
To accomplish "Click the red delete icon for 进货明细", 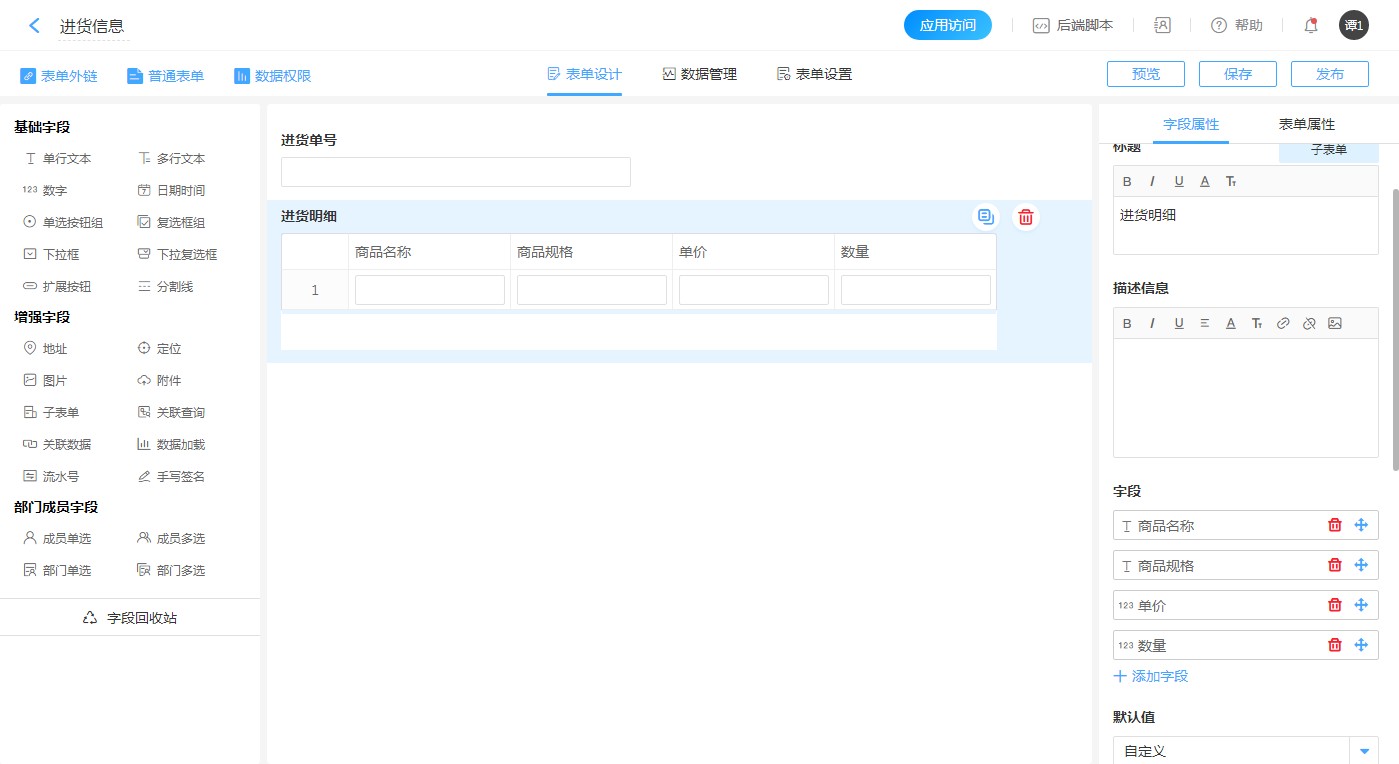I will (x=1025, y=217).
